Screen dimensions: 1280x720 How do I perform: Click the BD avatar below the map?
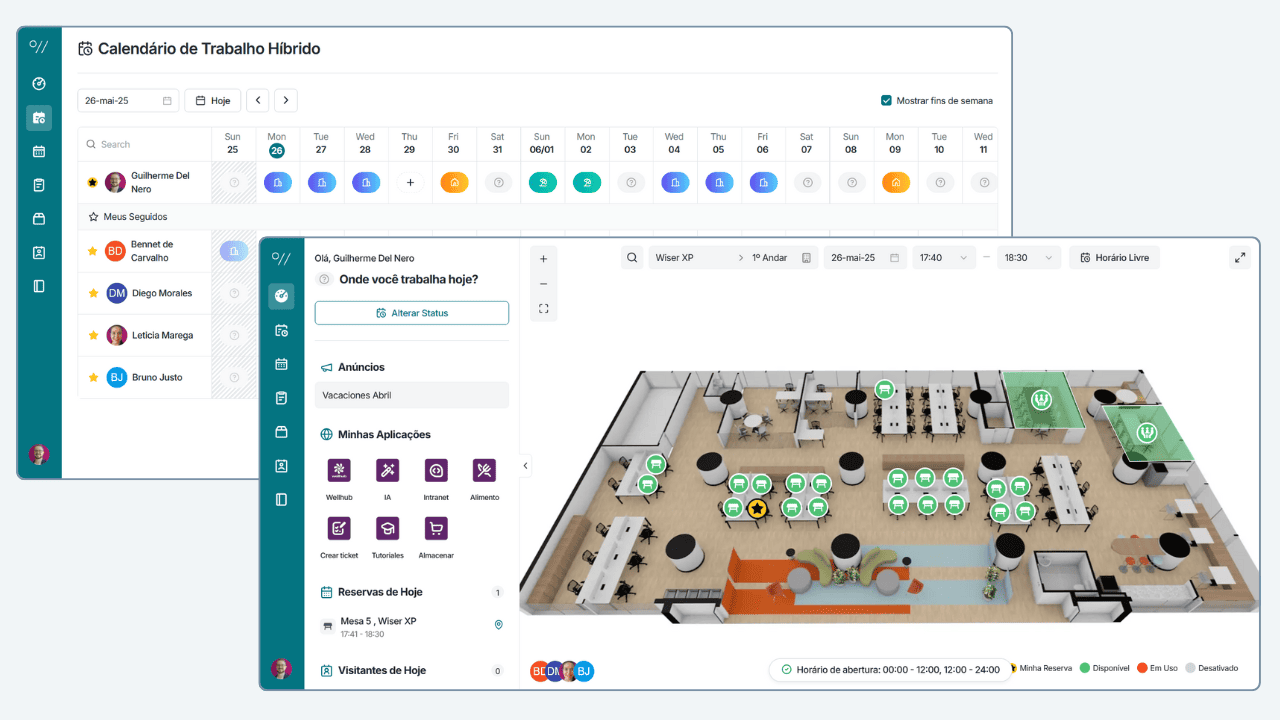[539, 671]
